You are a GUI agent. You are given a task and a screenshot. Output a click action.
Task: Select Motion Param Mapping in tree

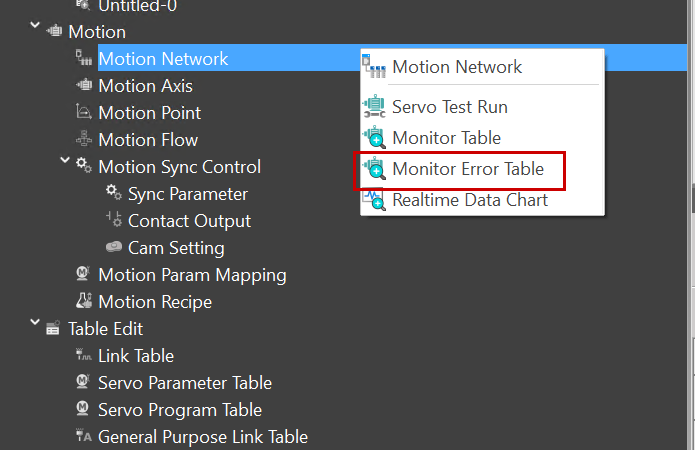pyautogui.click(x=192, y=275)
